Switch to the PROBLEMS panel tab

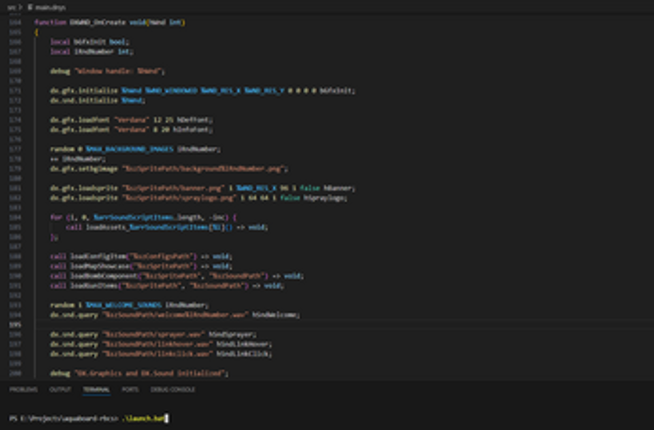click(23, 389)
